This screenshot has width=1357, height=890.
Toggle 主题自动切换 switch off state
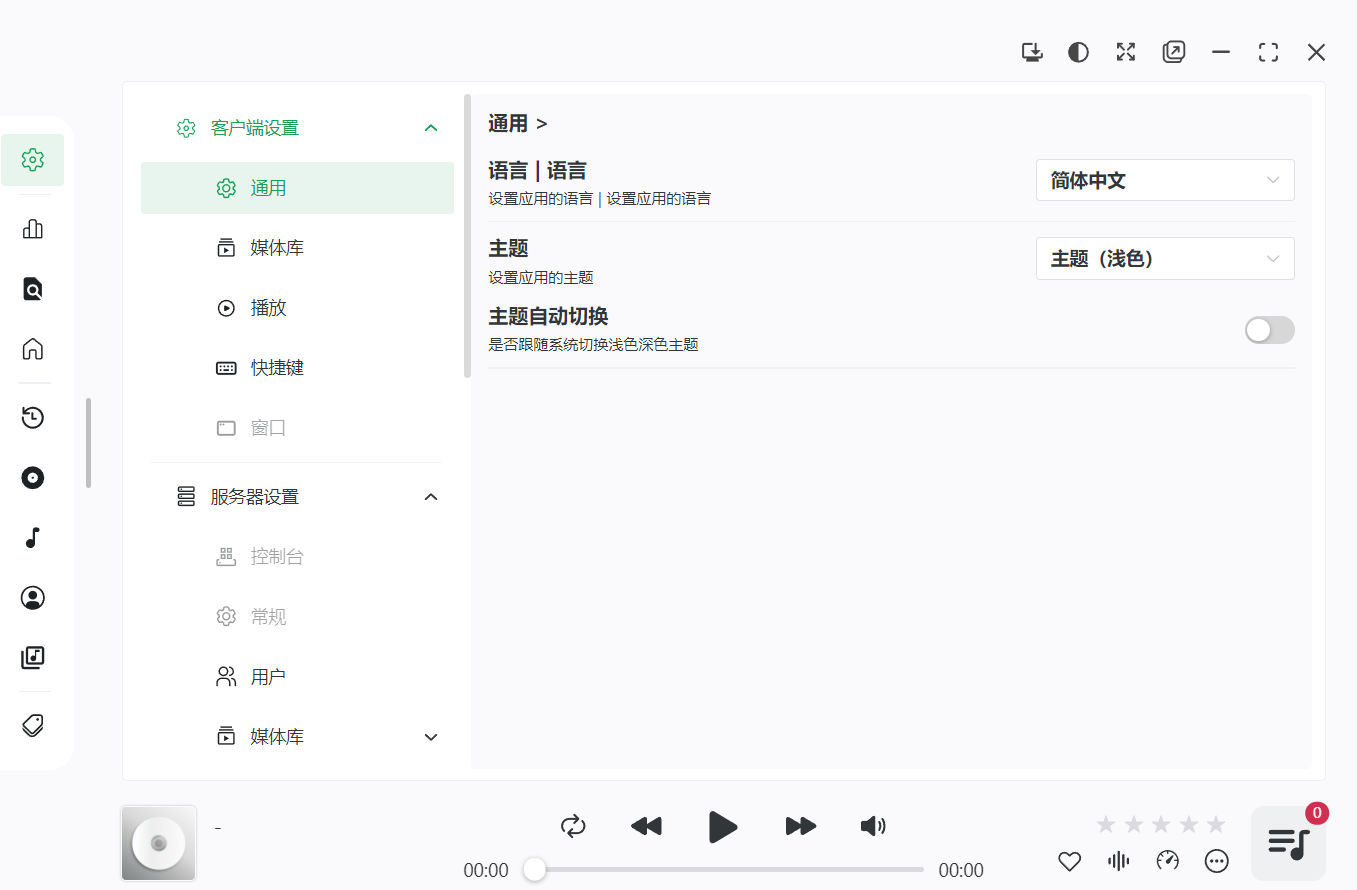(1269, 329)
